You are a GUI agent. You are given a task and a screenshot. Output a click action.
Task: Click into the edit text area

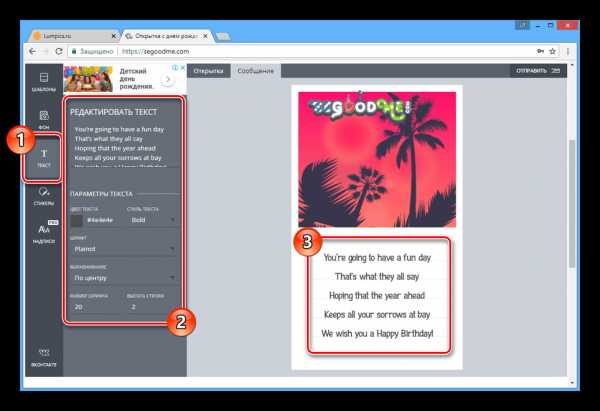coord(124,145)
